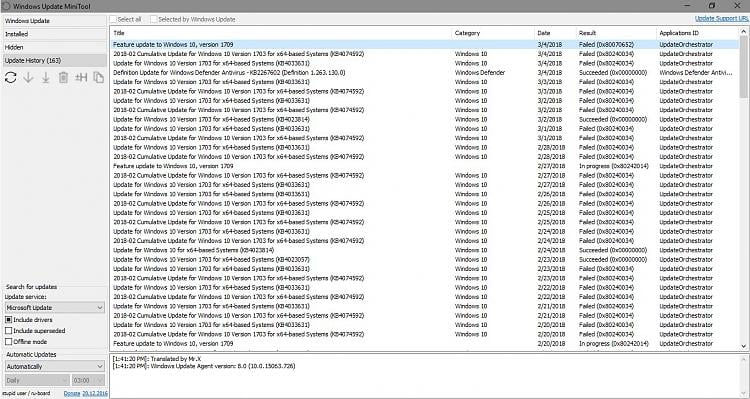The image size is (750, 399).
Task: Click the Succeeded result dated 3/4/2018
Action: coord(613,73)
